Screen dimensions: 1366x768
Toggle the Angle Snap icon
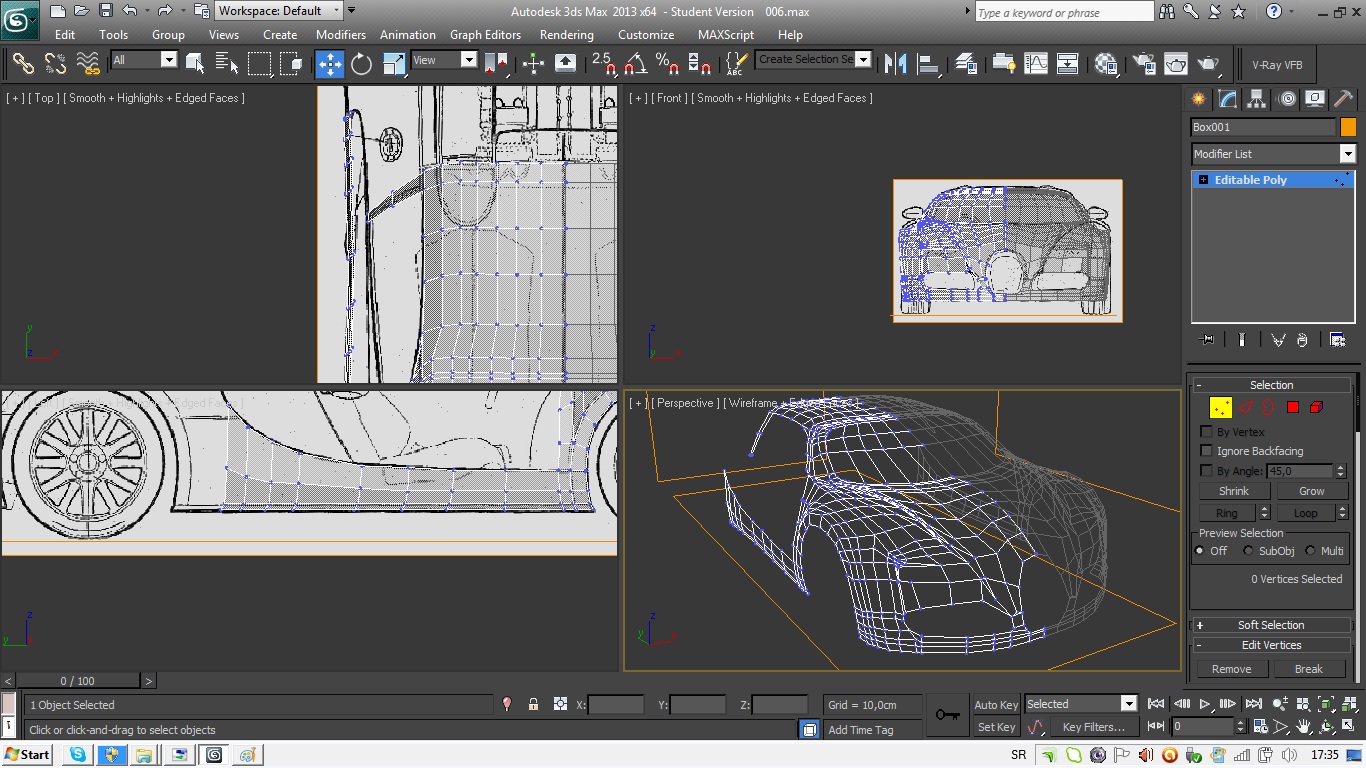(636, 64)
